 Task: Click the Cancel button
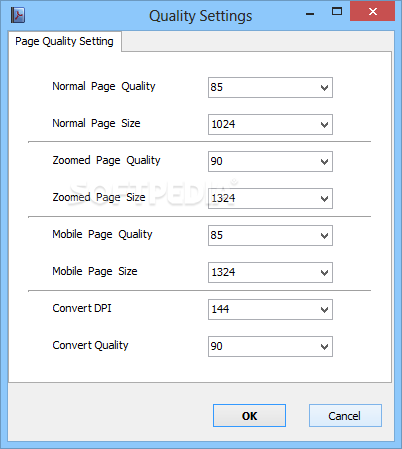[x=345, y=416]
